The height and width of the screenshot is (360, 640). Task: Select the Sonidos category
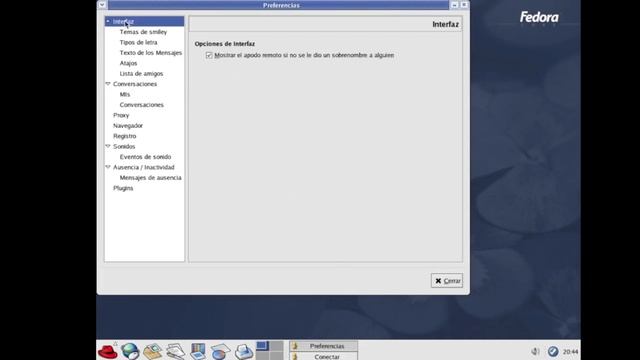click(124, 147)
